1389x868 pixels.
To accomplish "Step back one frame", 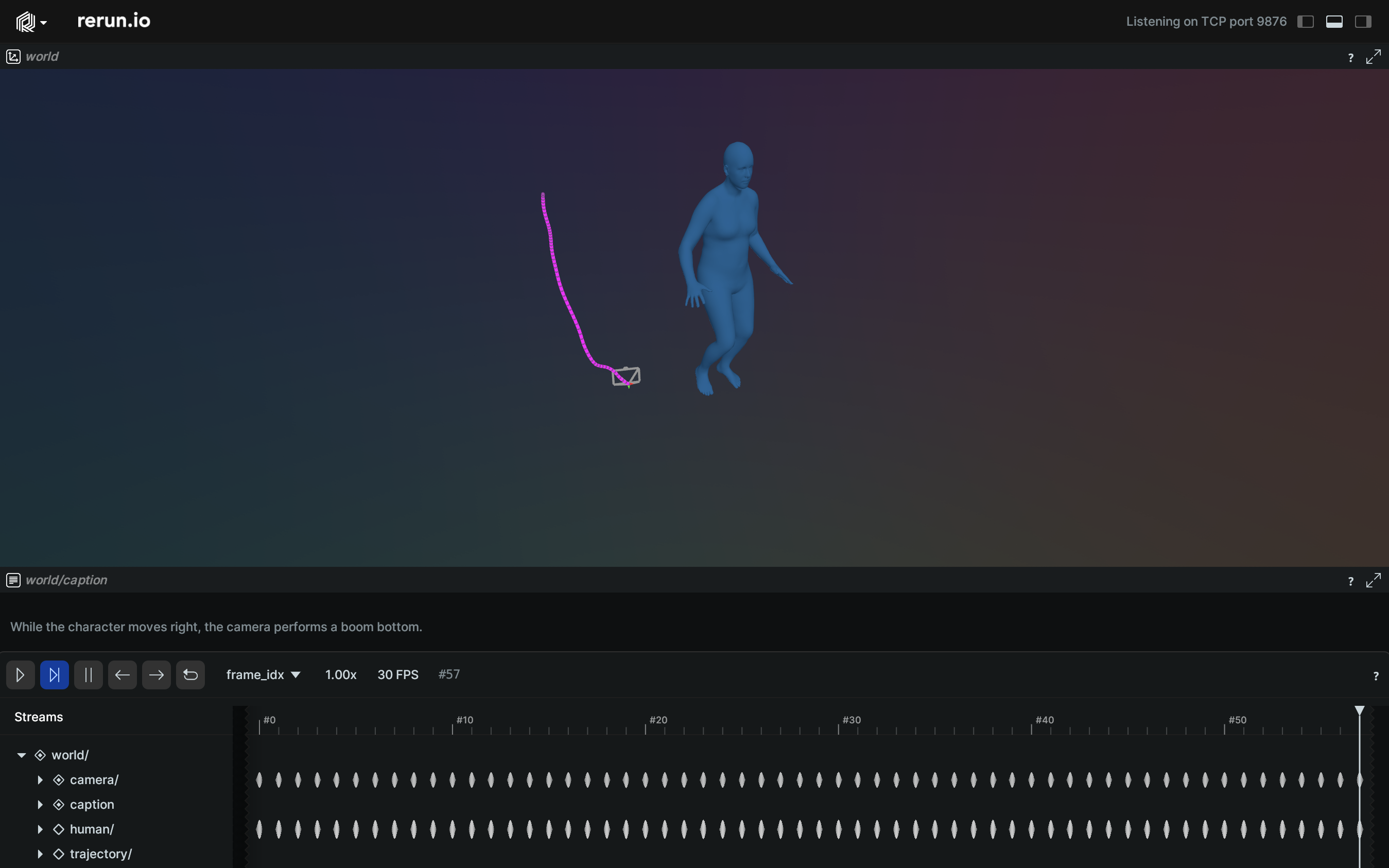I will (x=122, y=674).
